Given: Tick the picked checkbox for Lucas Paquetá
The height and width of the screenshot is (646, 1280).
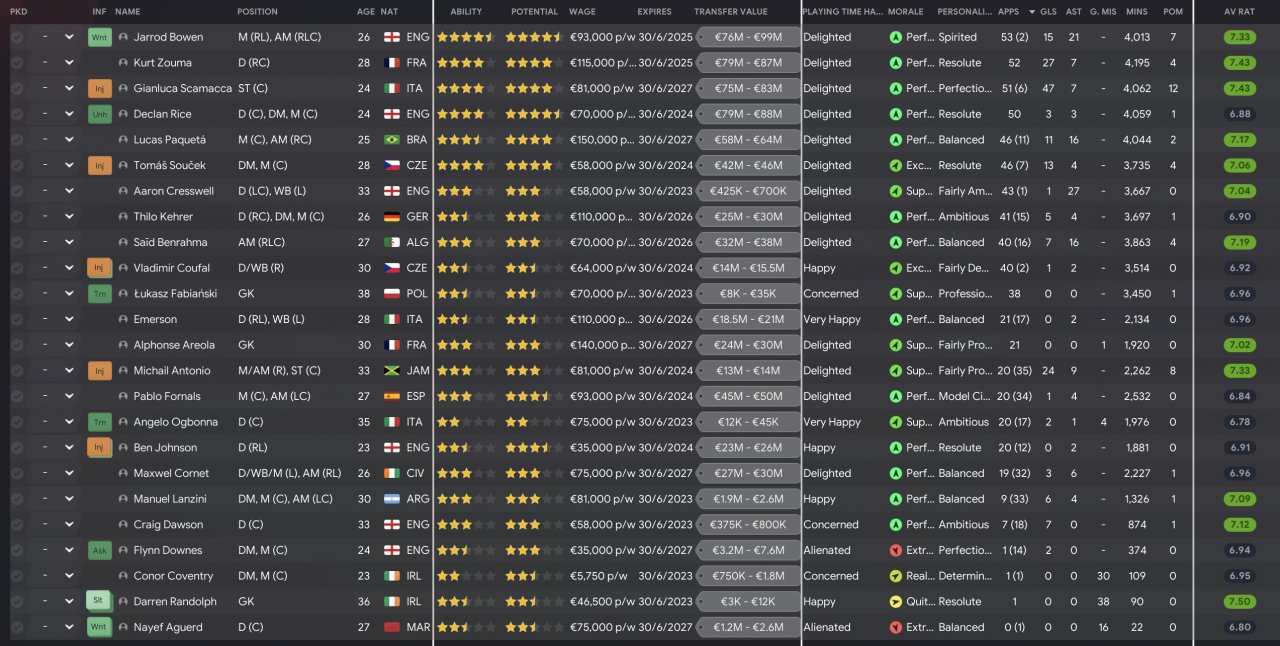Looking at the screenshot, I should (x=17, y=140).
